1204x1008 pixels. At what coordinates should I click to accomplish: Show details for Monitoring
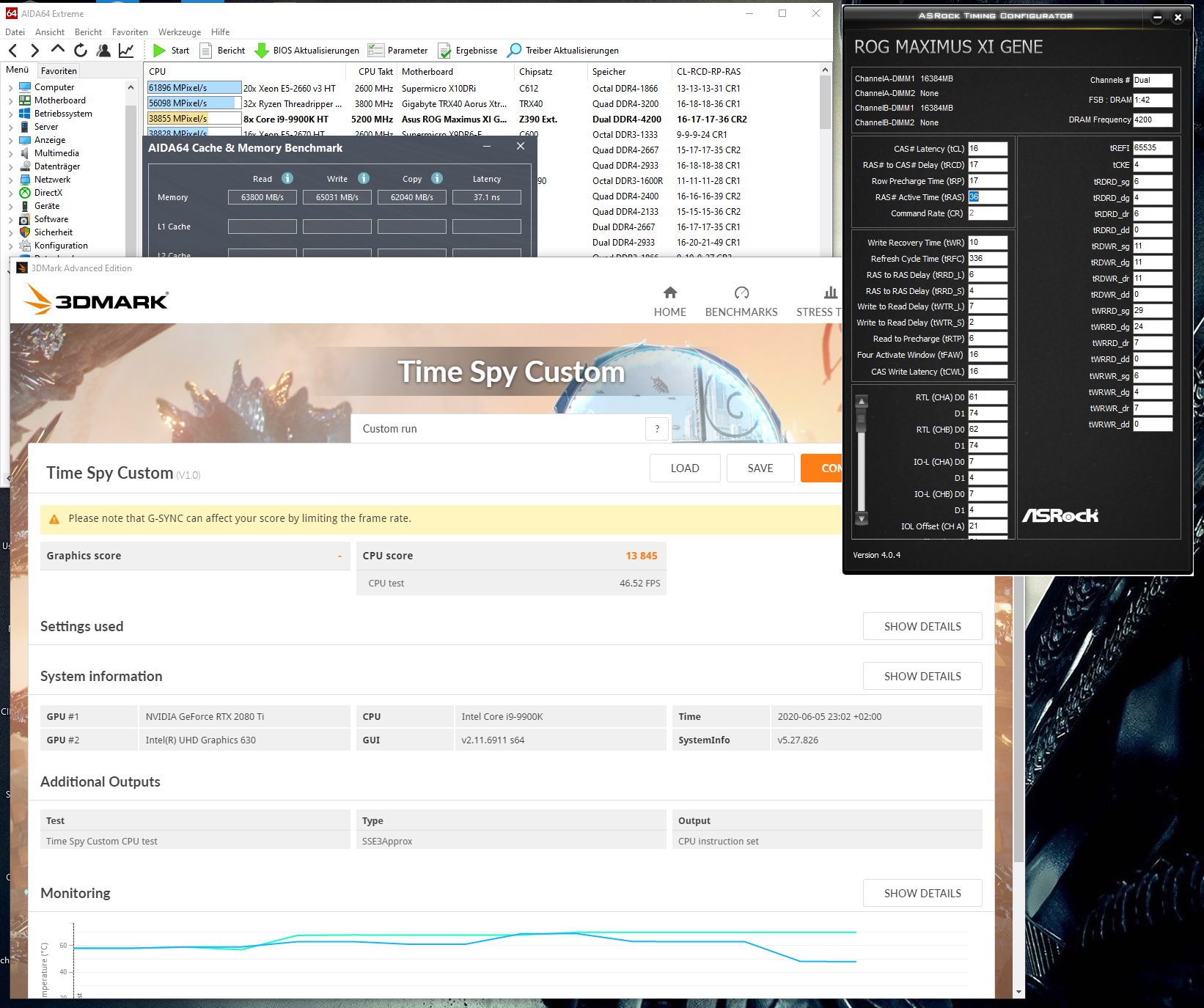tap(922, 894)
